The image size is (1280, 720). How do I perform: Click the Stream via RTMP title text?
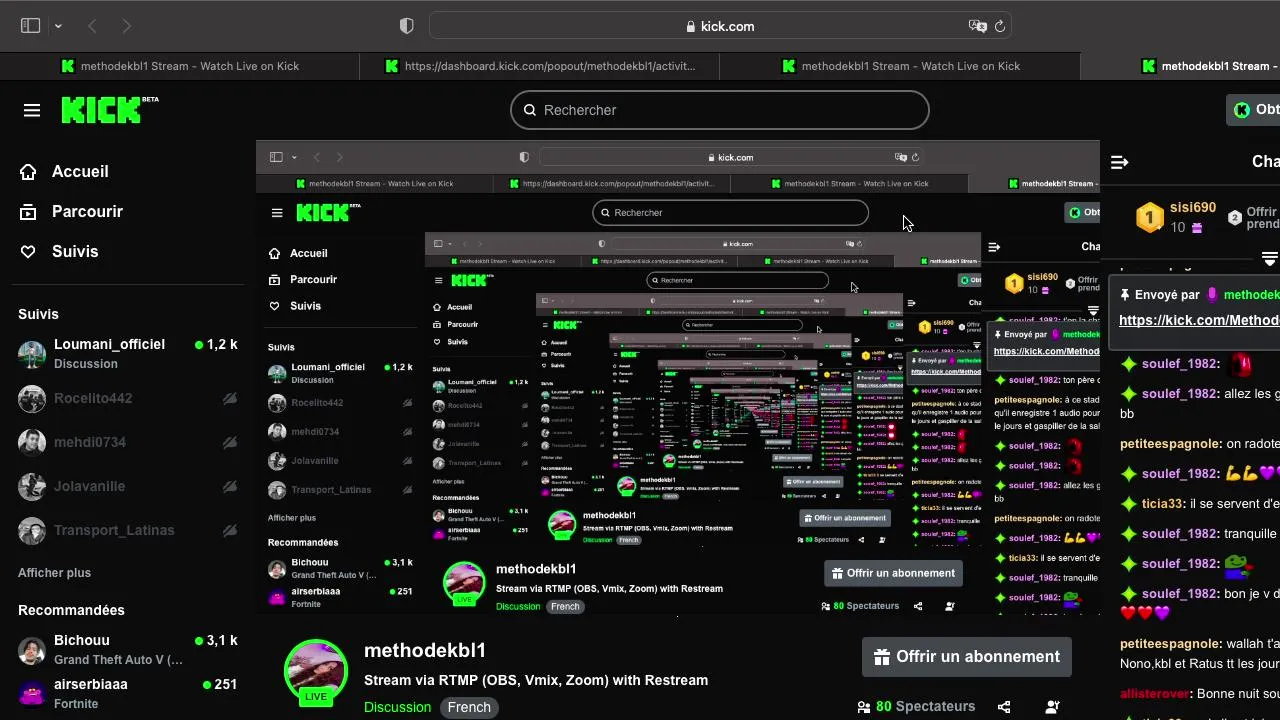click(x=536, y=680)
